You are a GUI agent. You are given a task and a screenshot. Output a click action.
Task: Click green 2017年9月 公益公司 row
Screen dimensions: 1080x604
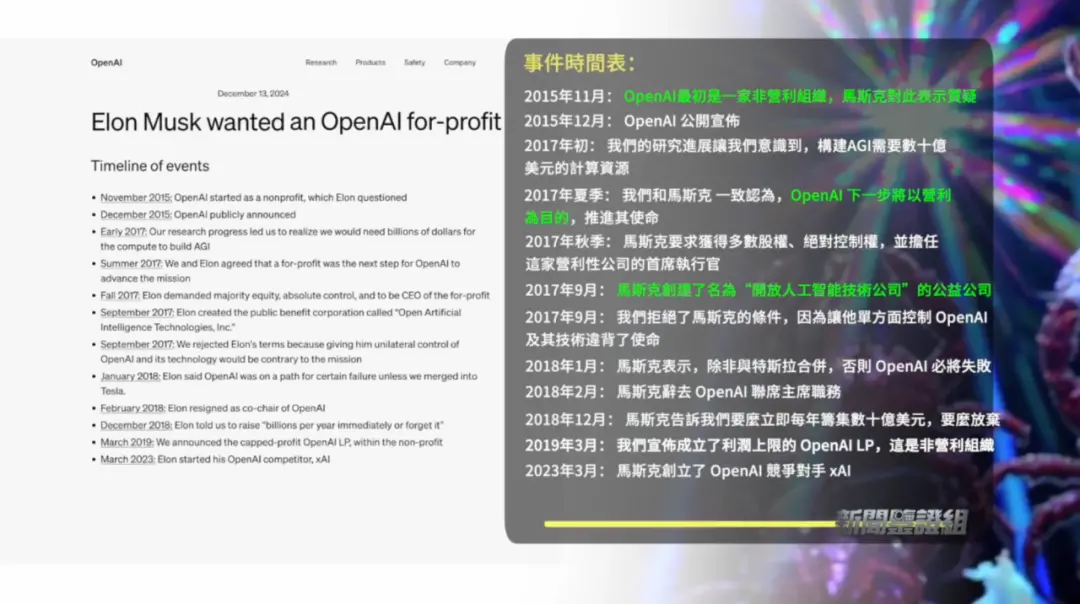point(758,291)
